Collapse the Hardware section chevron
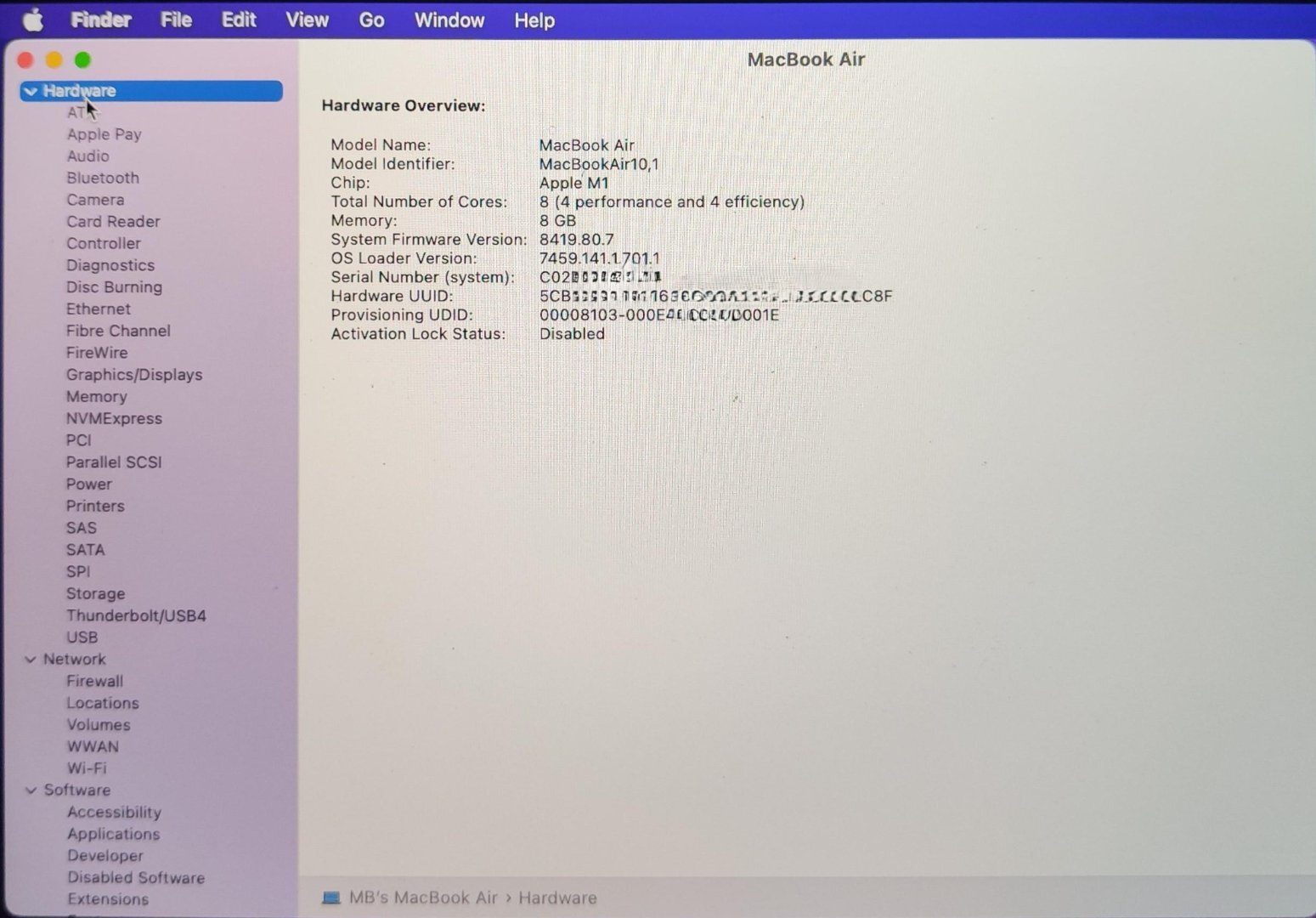 31,91
